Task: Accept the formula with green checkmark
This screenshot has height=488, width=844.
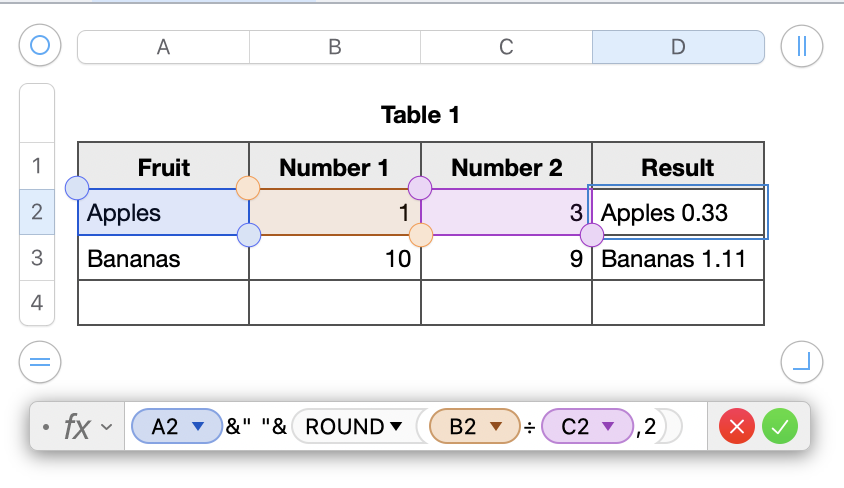Action: [x=780, y=428]
